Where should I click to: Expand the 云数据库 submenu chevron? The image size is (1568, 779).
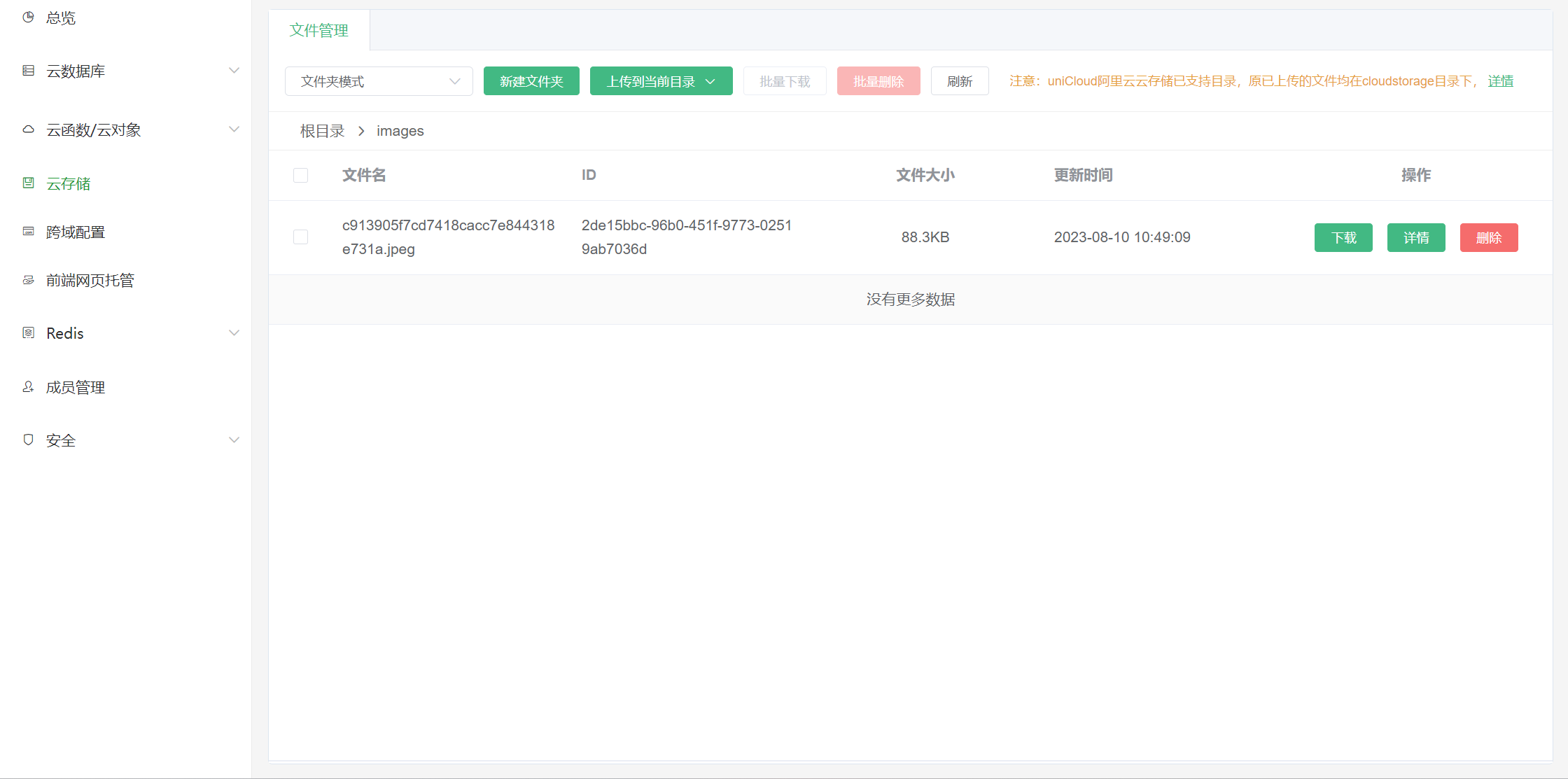coord(234,71)
